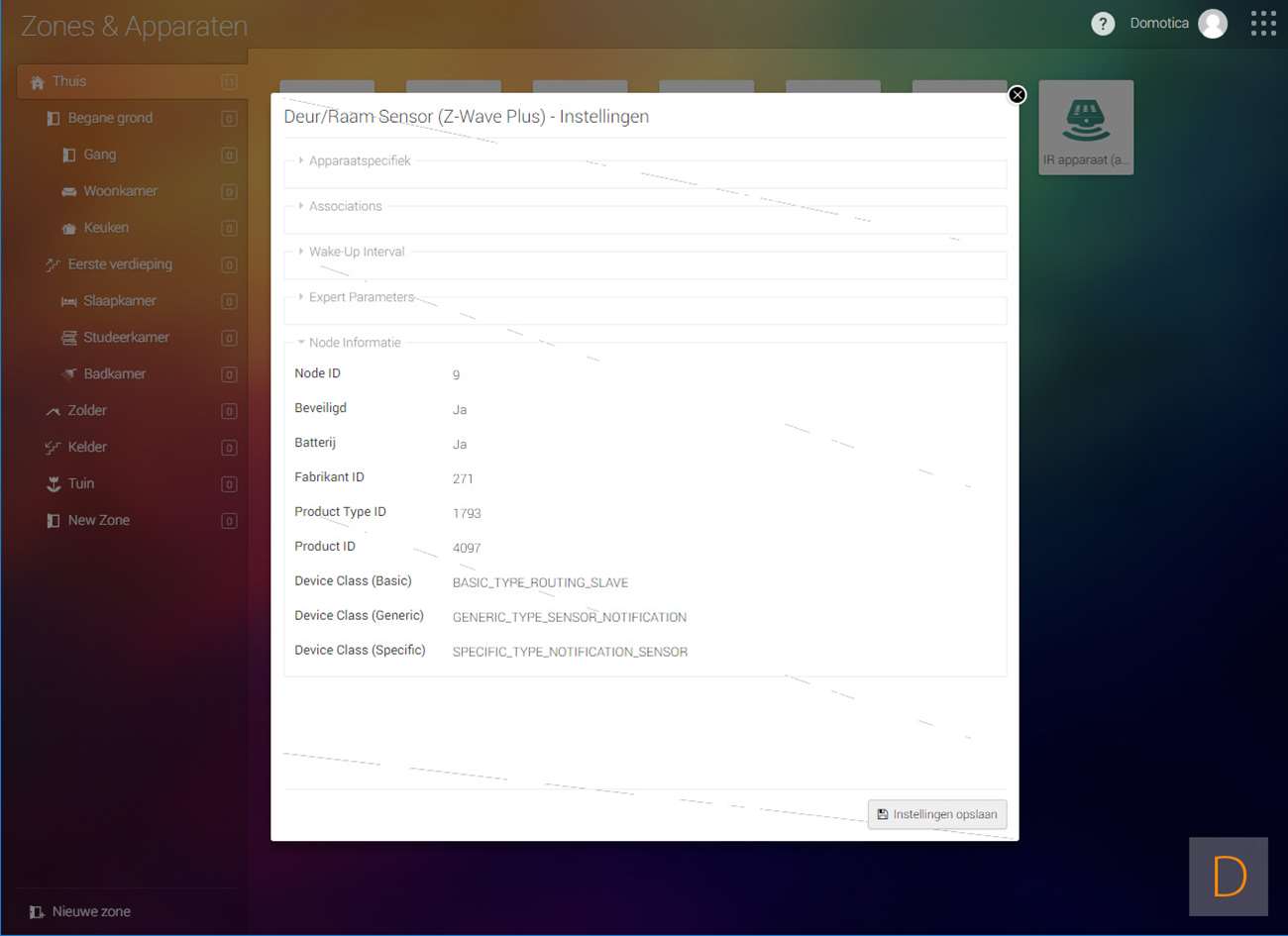Click the Zolder roof icon
Screen dimensions: 1288x936
pos(54,411)
